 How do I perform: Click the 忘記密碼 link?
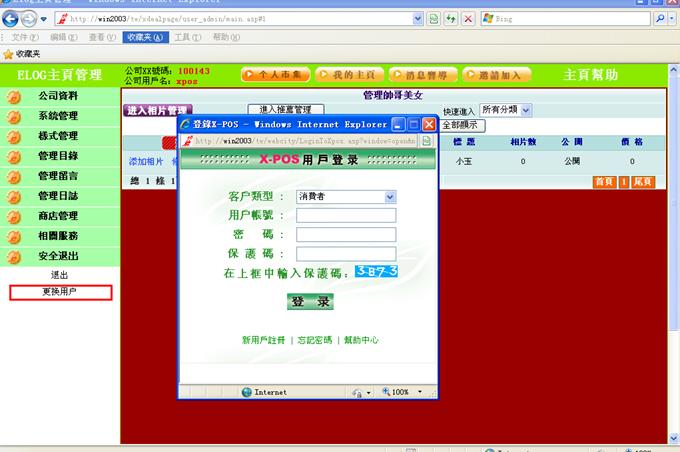click(314, 340)
